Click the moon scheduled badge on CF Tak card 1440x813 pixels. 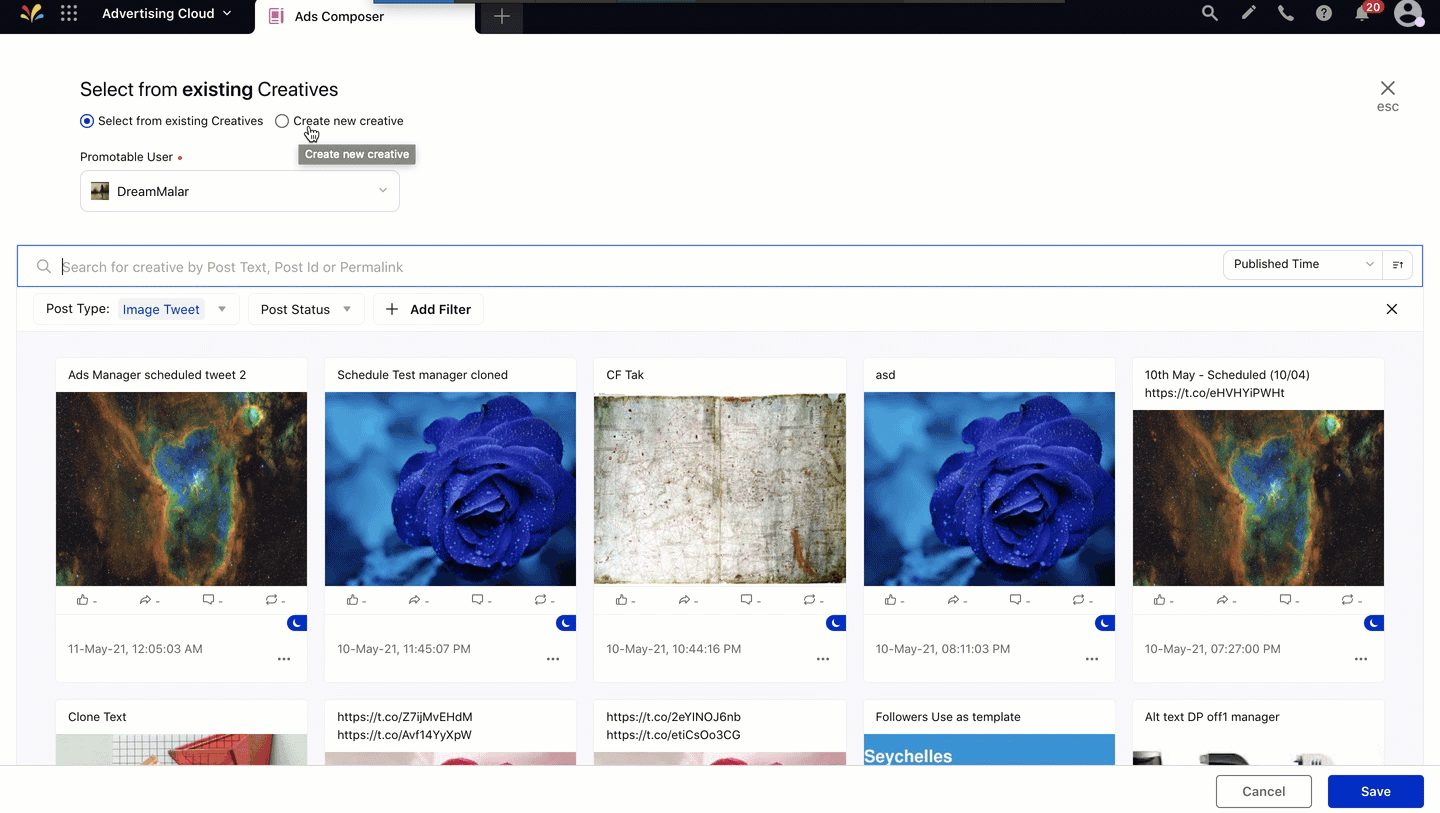pyautogui.click(x=836, y=623)
